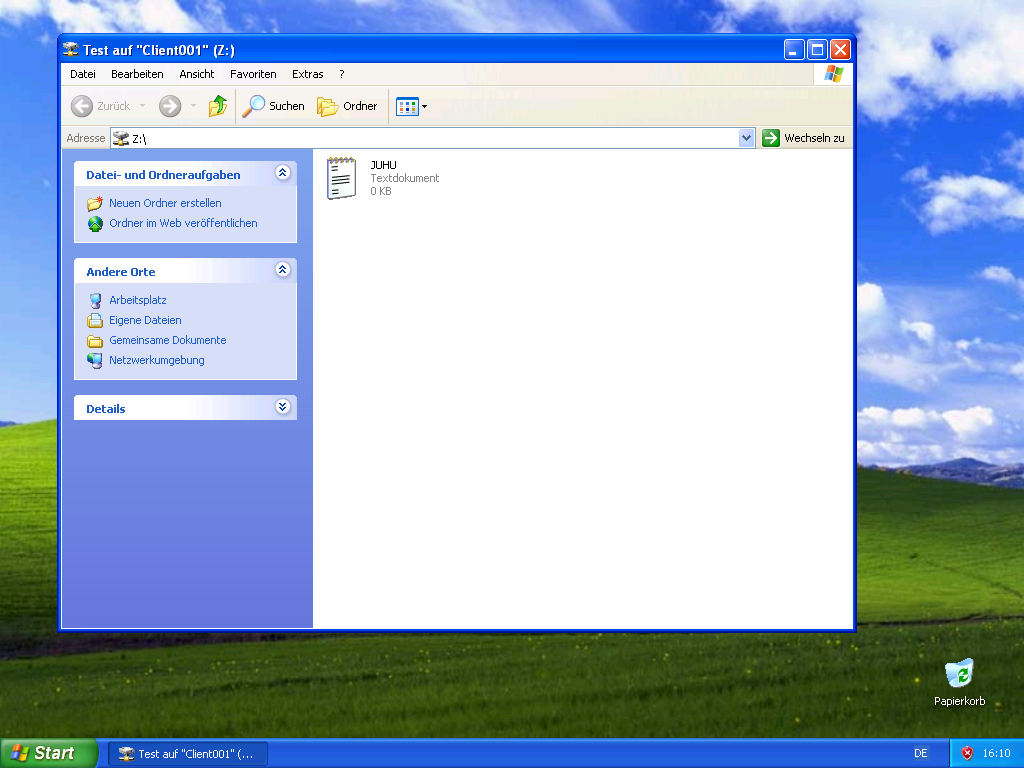Click the red security shield tray icon
The height and width of the screenshot is (768, 1024).
point(967,753)
